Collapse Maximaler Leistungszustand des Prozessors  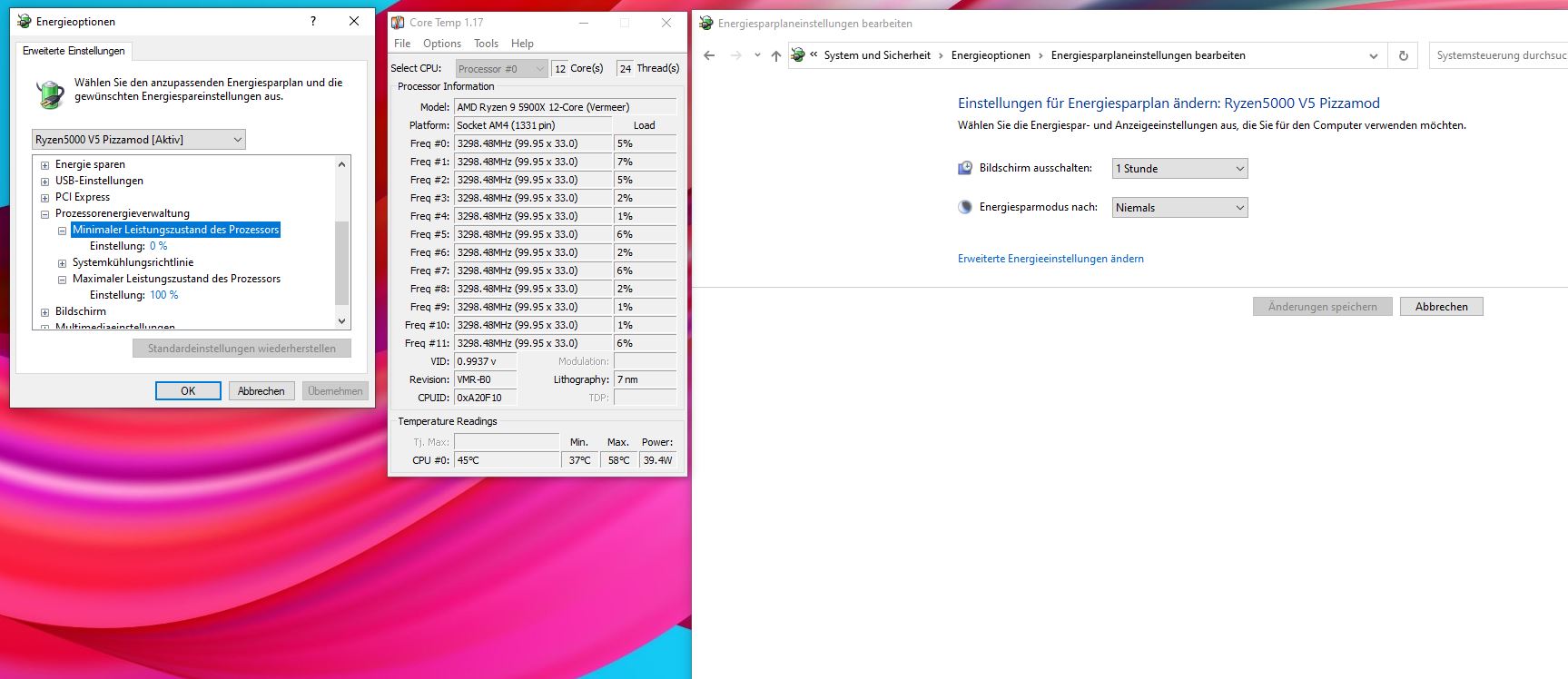coord(62,280)
